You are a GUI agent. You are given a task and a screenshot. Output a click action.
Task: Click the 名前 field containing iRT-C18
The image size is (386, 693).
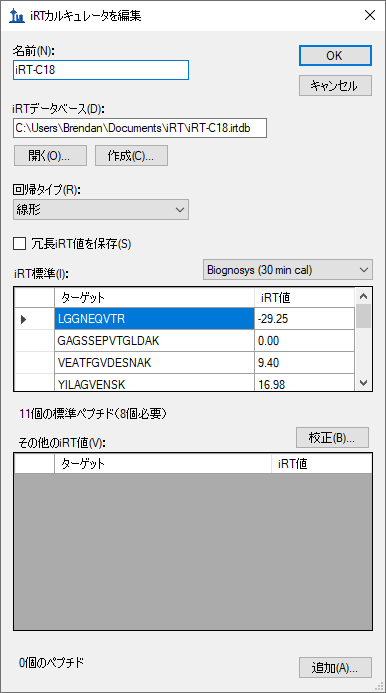click(x=101, y=70)
